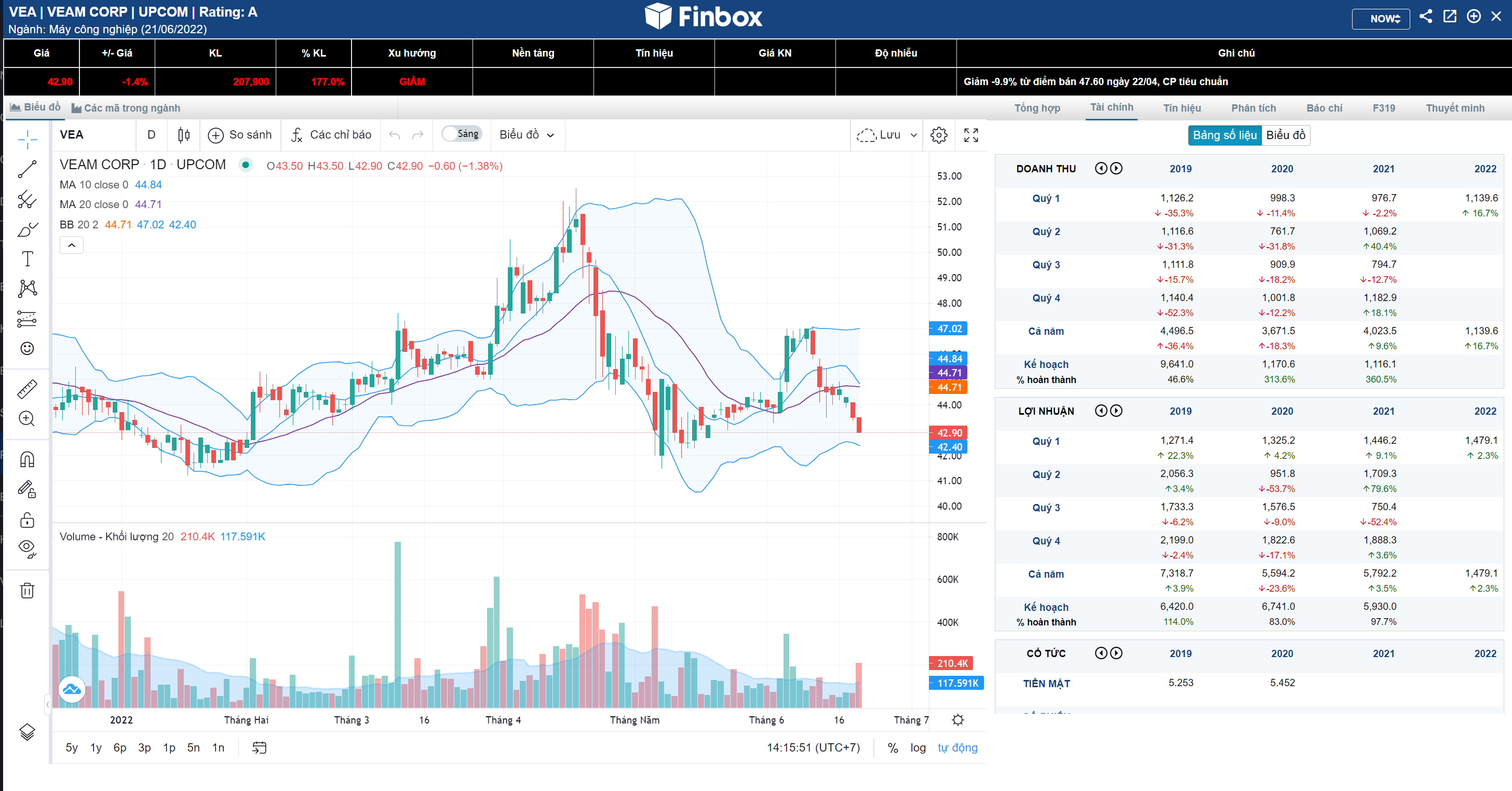Open the Báo chí tab
Image resolution: width=1512 pixels, height=791 pixels.
click(x=1324, y=108)
